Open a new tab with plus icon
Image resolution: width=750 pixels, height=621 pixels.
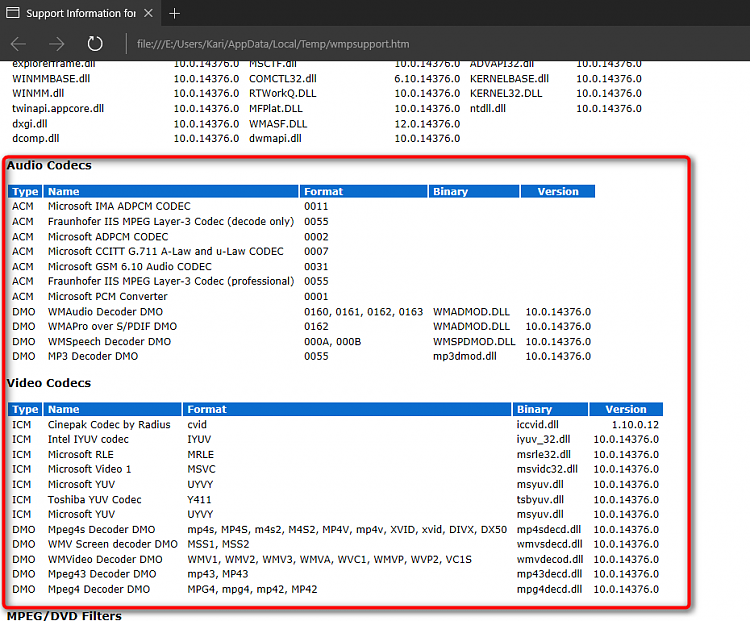175,13
